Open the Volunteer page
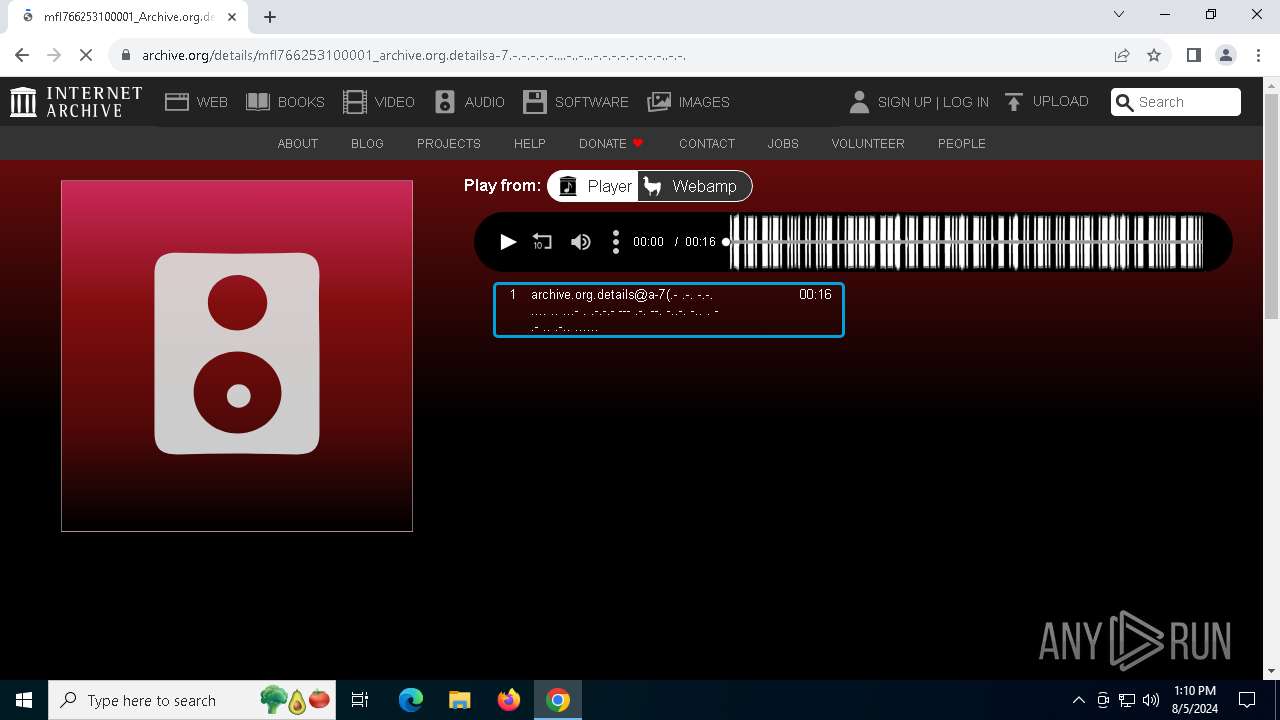 click(868, 143)
